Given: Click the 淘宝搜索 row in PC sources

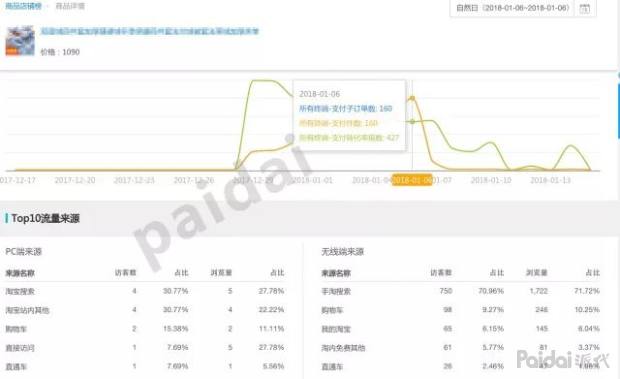Looking at the screenshot, I should coord(145,291).
